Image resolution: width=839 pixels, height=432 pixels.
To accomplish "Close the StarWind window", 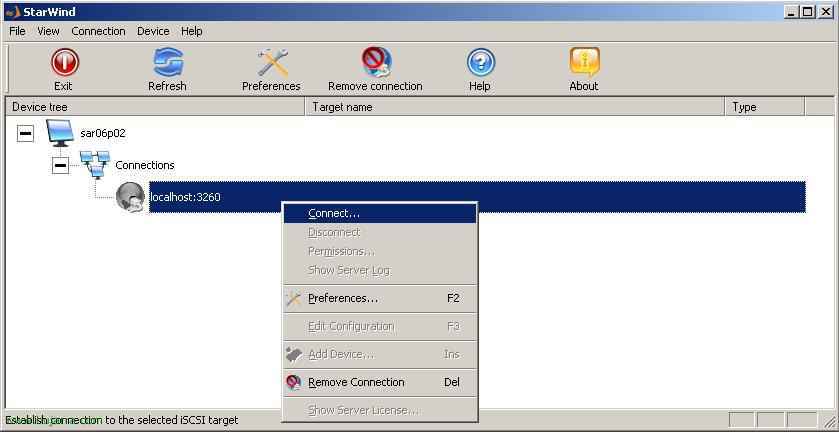I will point(826,12).
